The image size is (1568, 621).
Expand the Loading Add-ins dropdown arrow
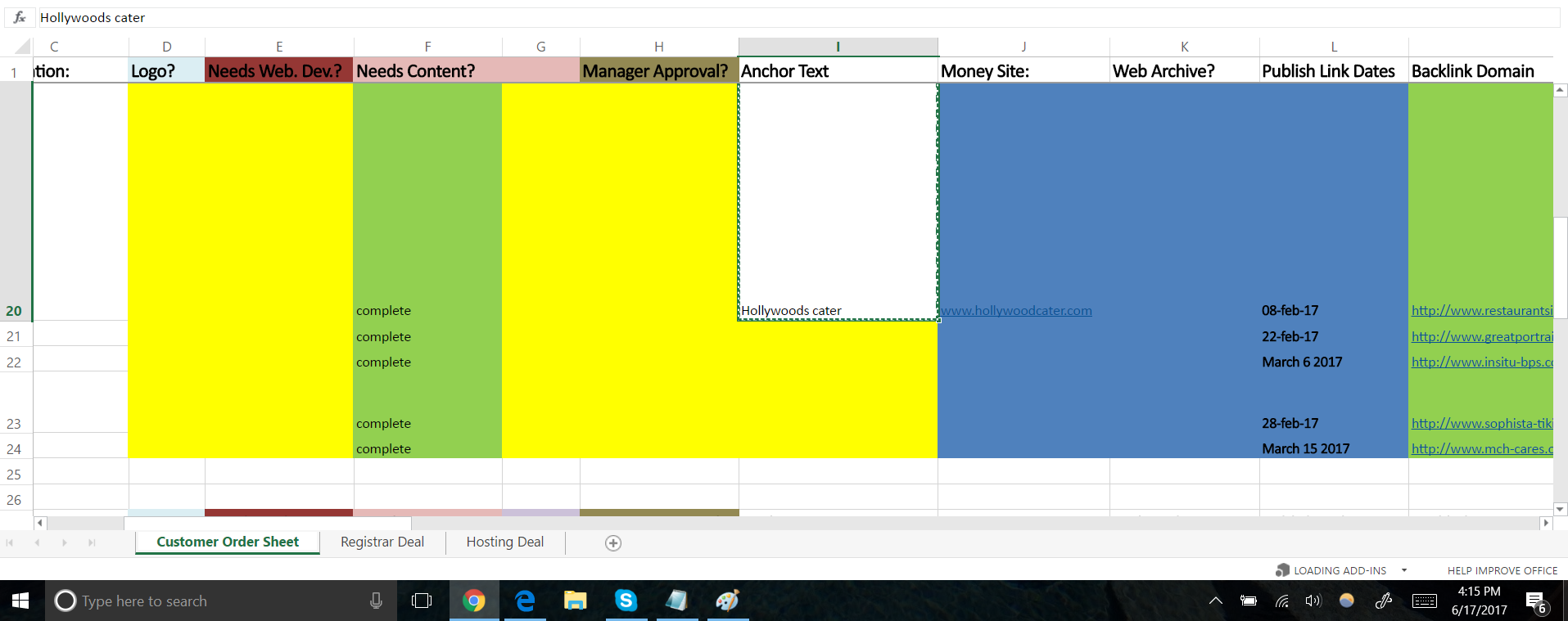tap(1404, 570)
